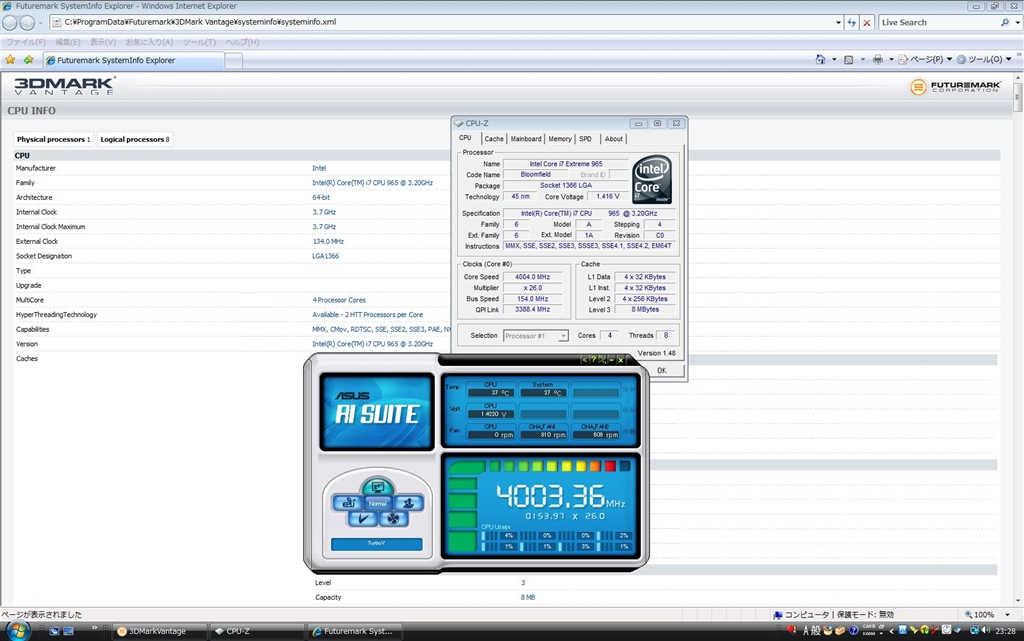Click the Normal mode button in AI Suite
This screenshot has width=1024, height=641.
tap(377, 503)
